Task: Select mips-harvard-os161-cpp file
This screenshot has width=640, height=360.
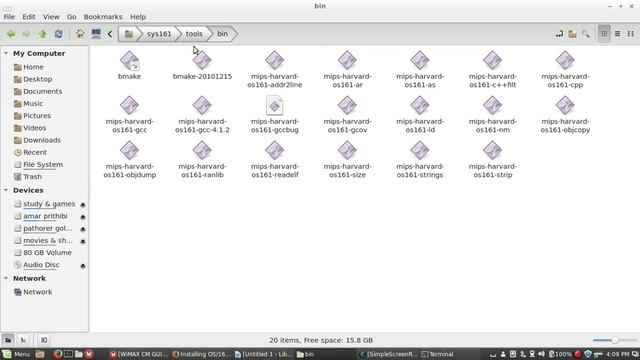Action: (x=565, y=61)
